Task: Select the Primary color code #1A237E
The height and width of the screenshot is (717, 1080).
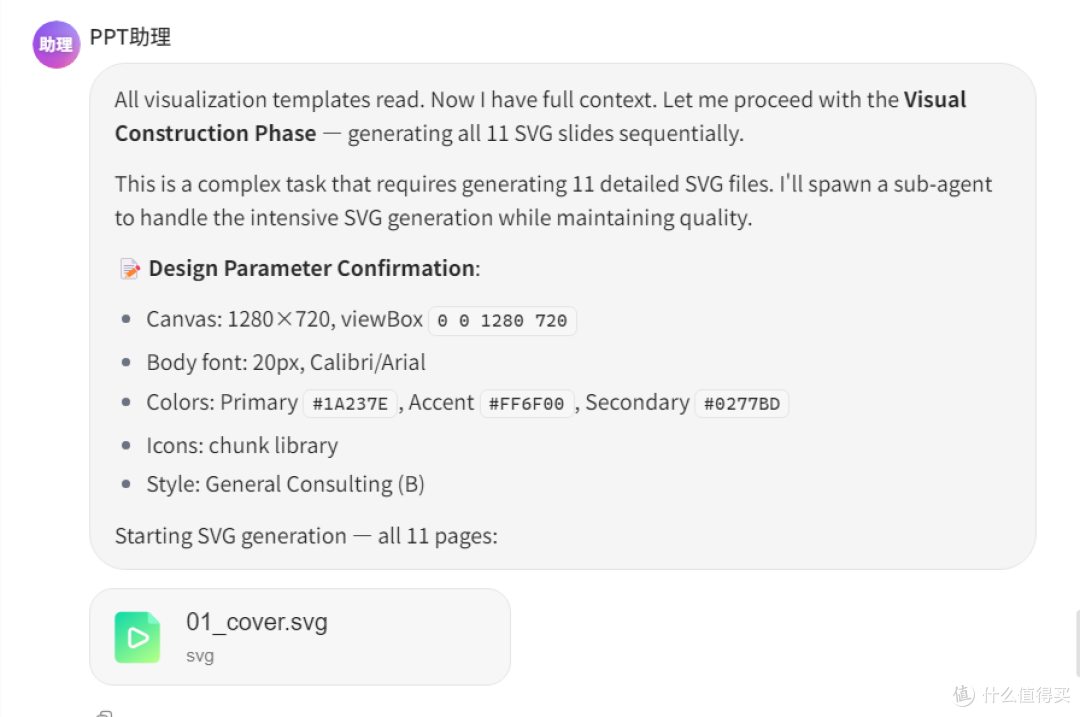Action: click(x=351, y=404)
